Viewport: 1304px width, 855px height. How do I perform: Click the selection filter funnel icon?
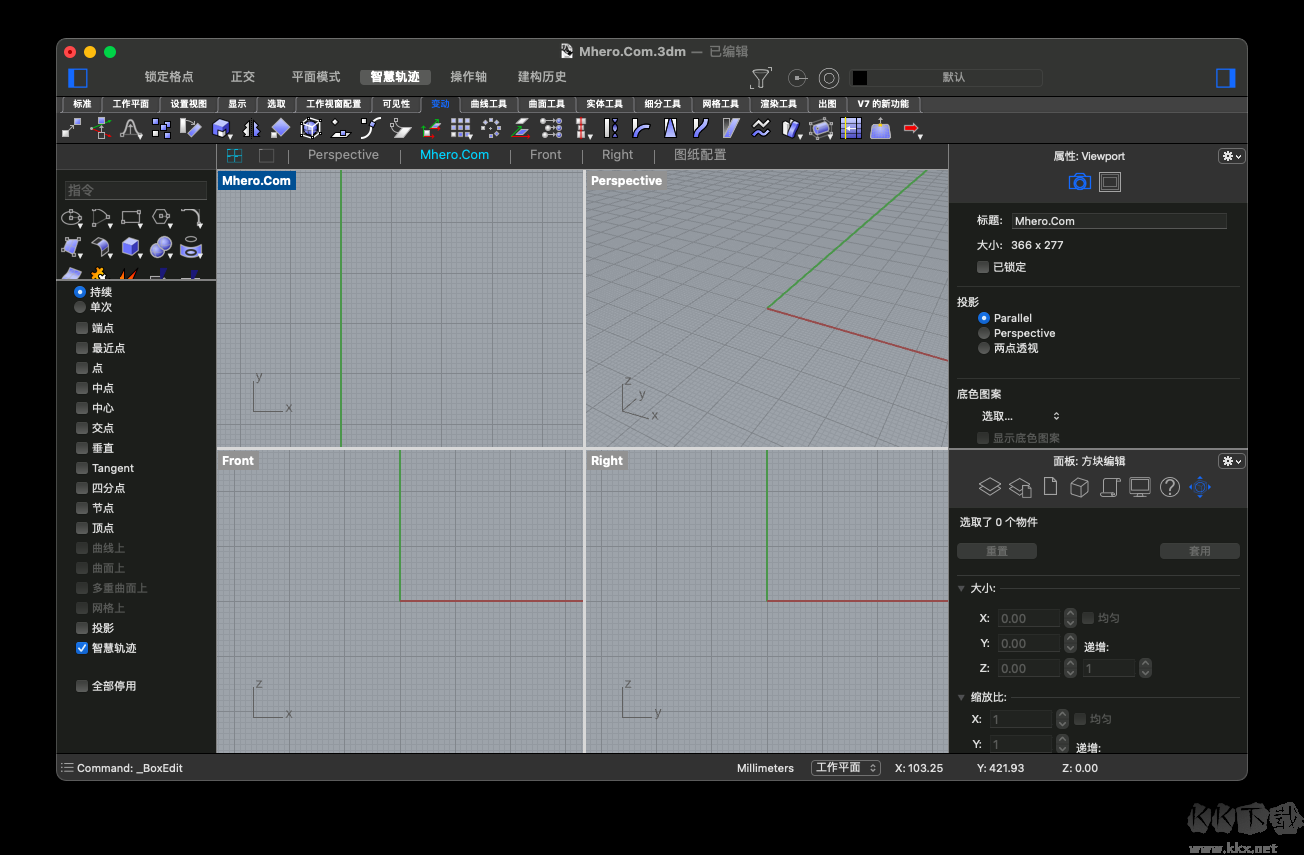[x=761, y=78]
